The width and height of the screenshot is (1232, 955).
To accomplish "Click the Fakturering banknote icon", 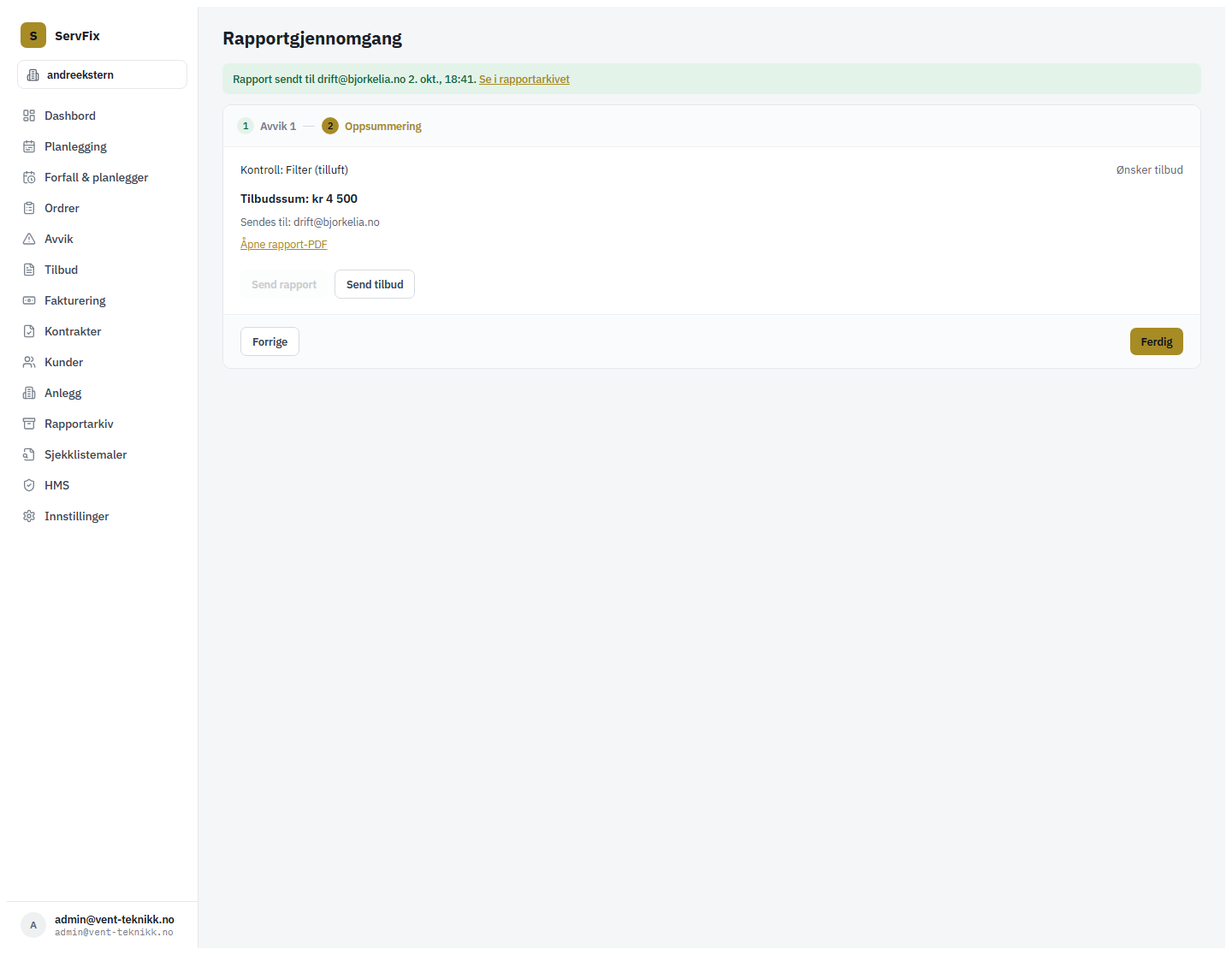I will [29, 300].
